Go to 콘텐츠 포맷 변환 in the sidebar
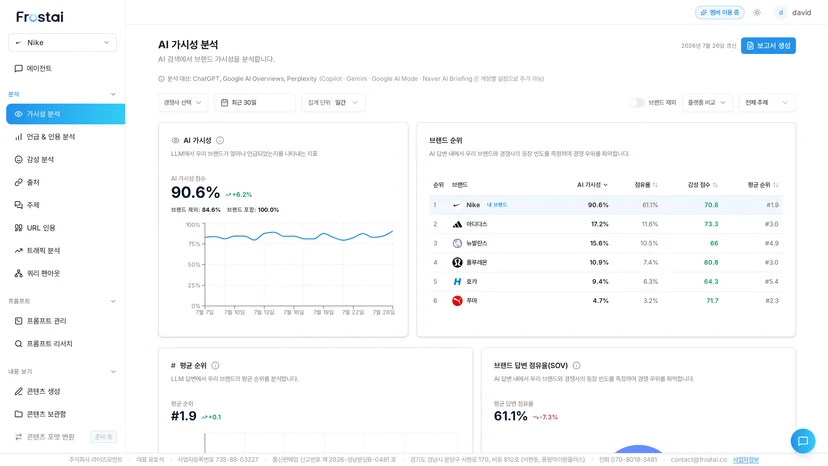Screen dimensions: 828x466 coord(50,437)
